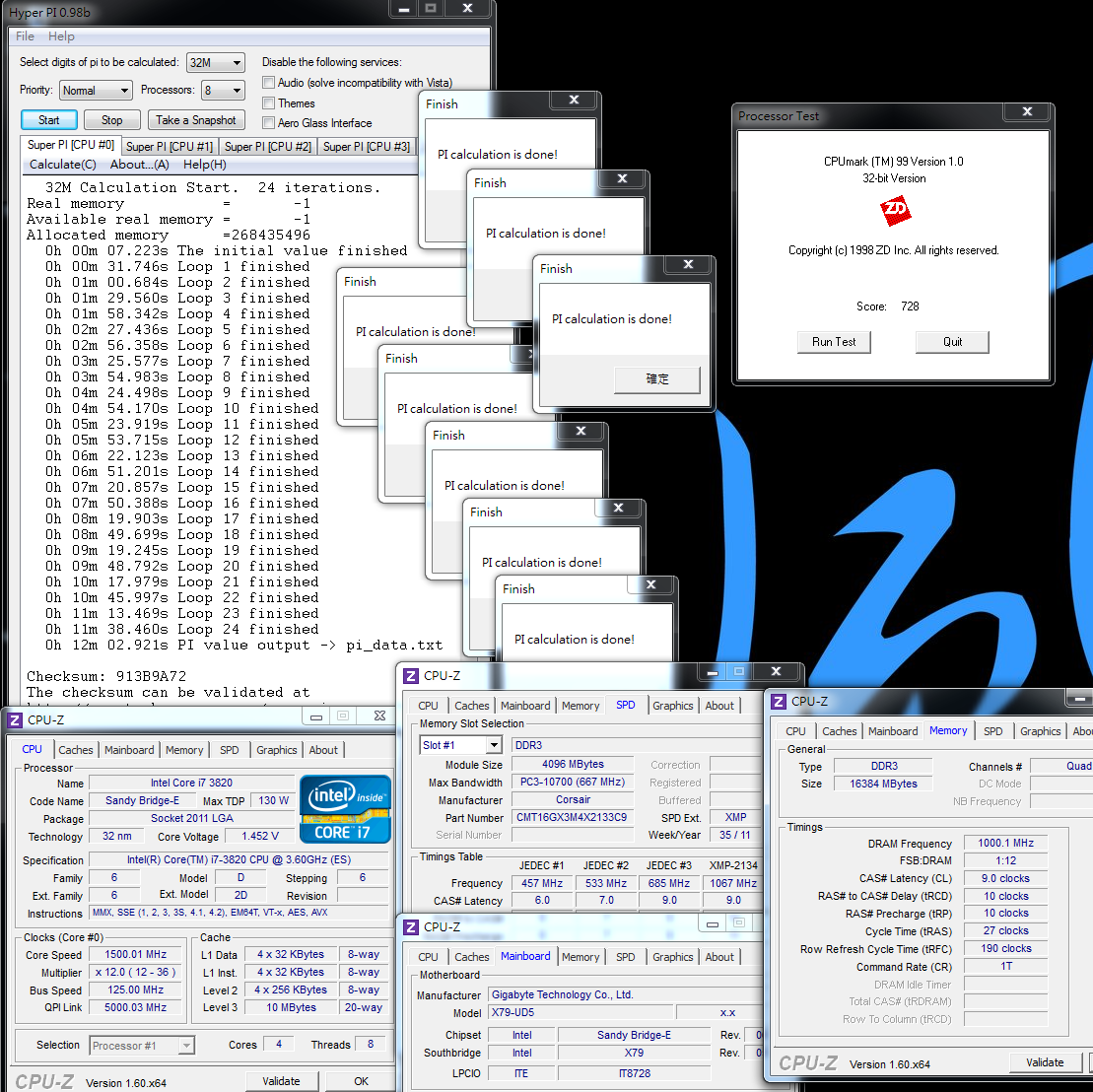Screen dimensions: 1093x1092
Task: Click CPU-Z icon in SPD window title
Action: [411, 675]
